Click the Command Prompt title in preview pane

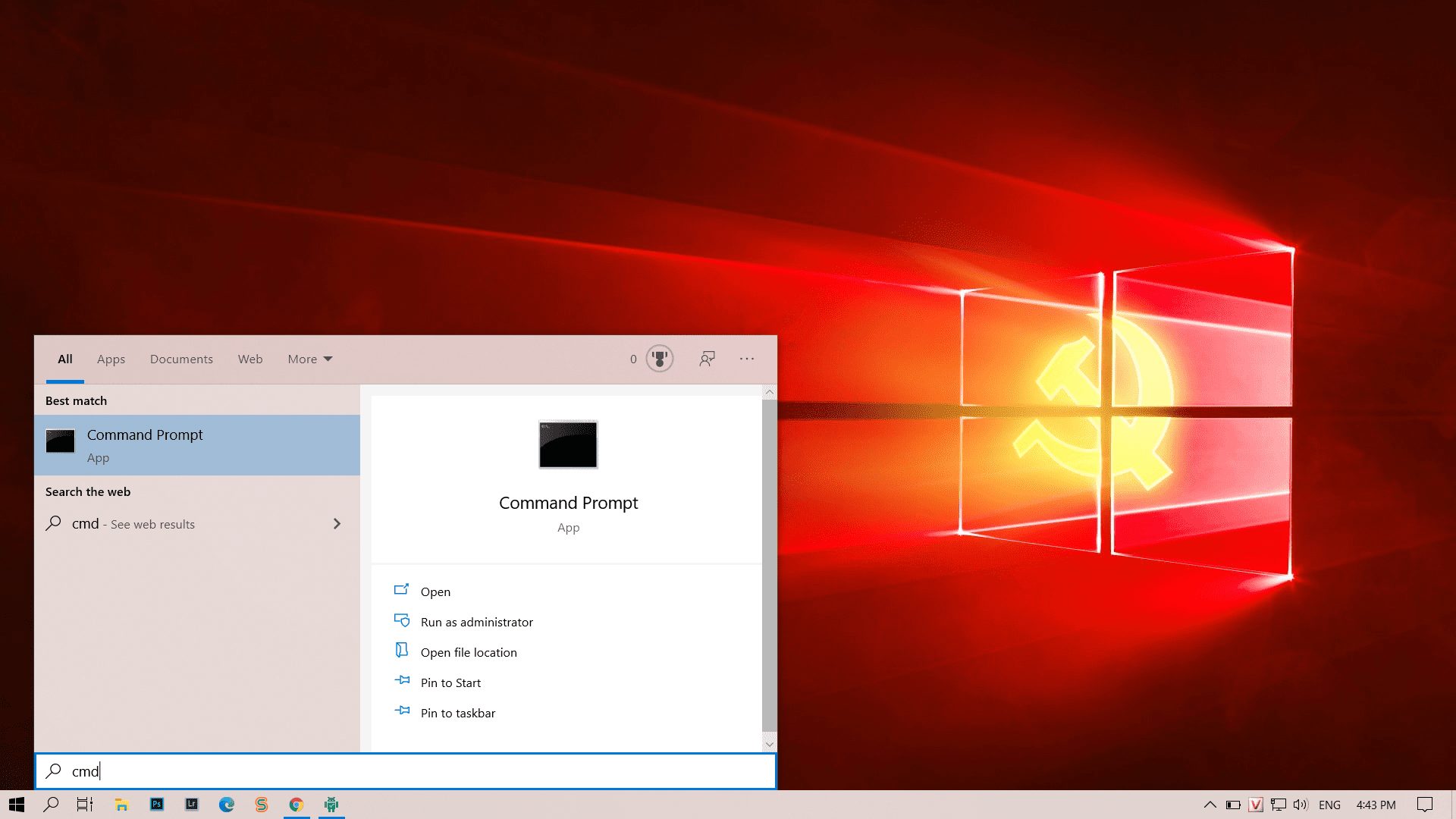pos(568,503)
